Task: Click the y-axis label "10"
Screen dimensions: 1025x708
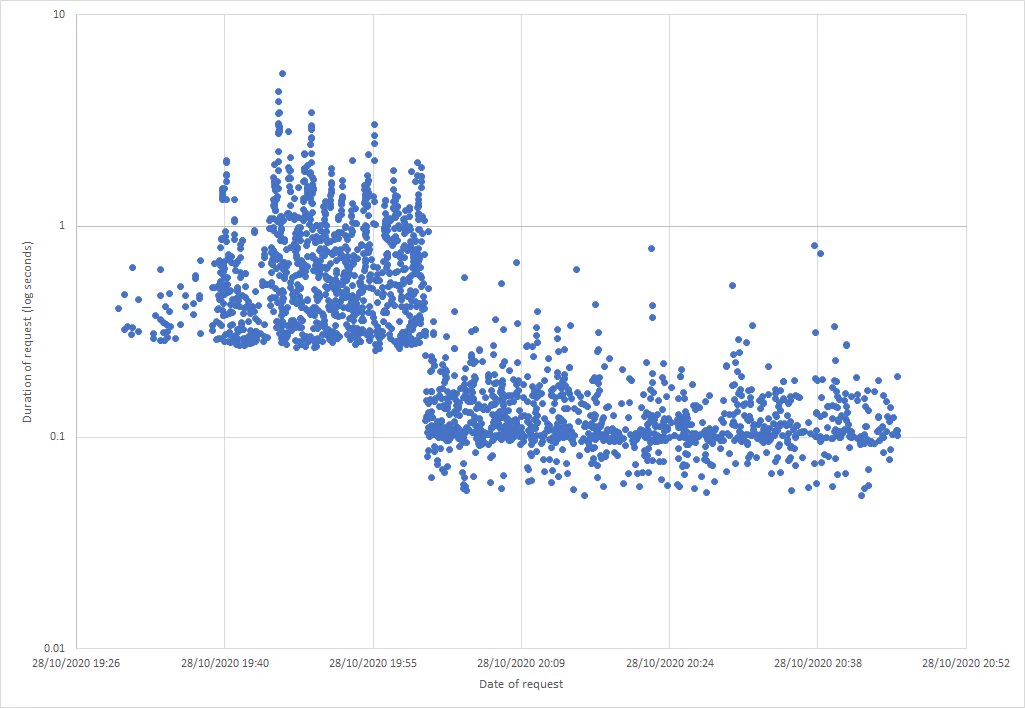Action: (59, 14)
